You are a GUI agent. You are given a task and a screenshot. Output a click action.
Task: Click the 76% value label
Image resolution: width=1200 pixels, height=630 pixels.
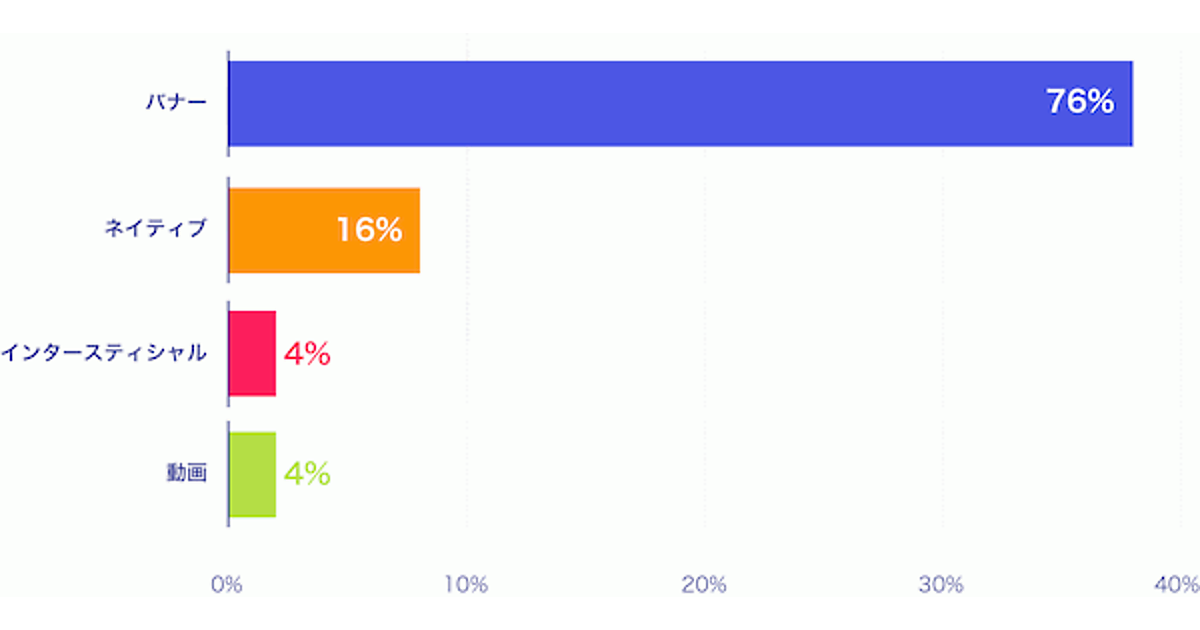pos(1080,102)
